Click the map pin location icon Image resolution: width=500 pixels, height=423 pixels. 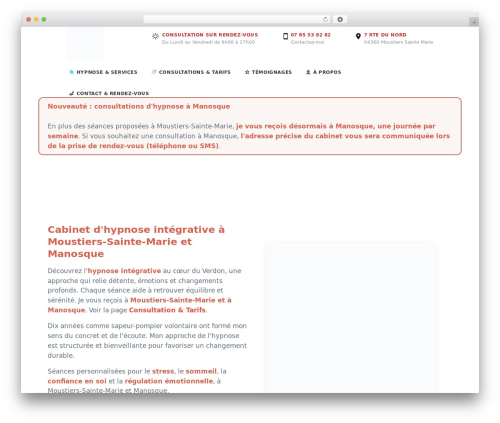(x=358, y=36)
